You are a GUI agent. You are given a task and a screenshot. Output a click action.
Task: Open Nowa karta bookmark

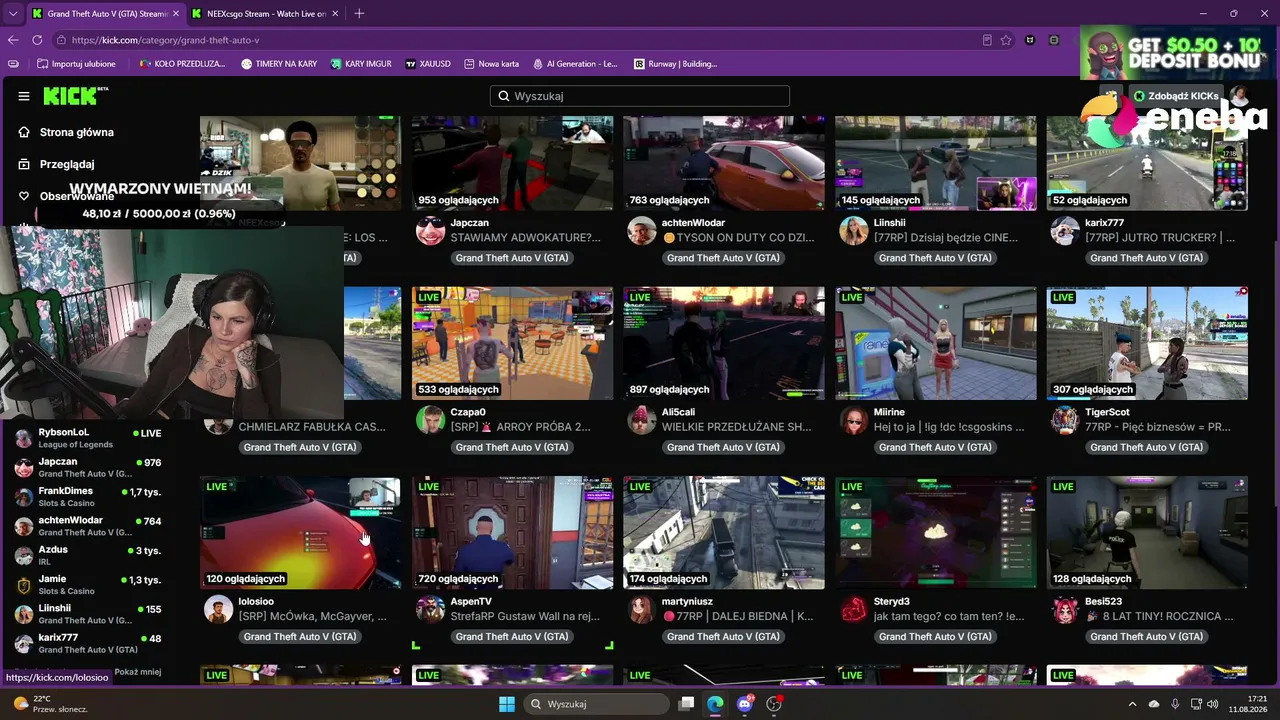click(491, 64)
